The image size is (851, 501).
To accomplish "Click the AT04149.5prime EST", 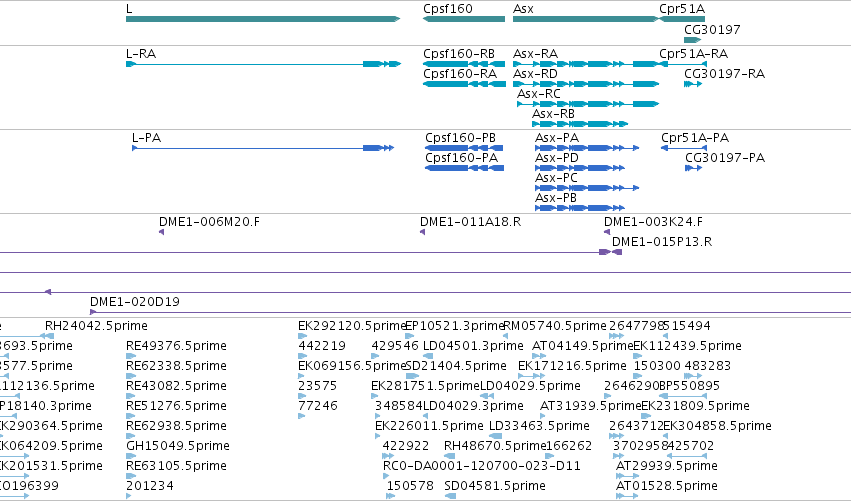I will coord(583,346).
